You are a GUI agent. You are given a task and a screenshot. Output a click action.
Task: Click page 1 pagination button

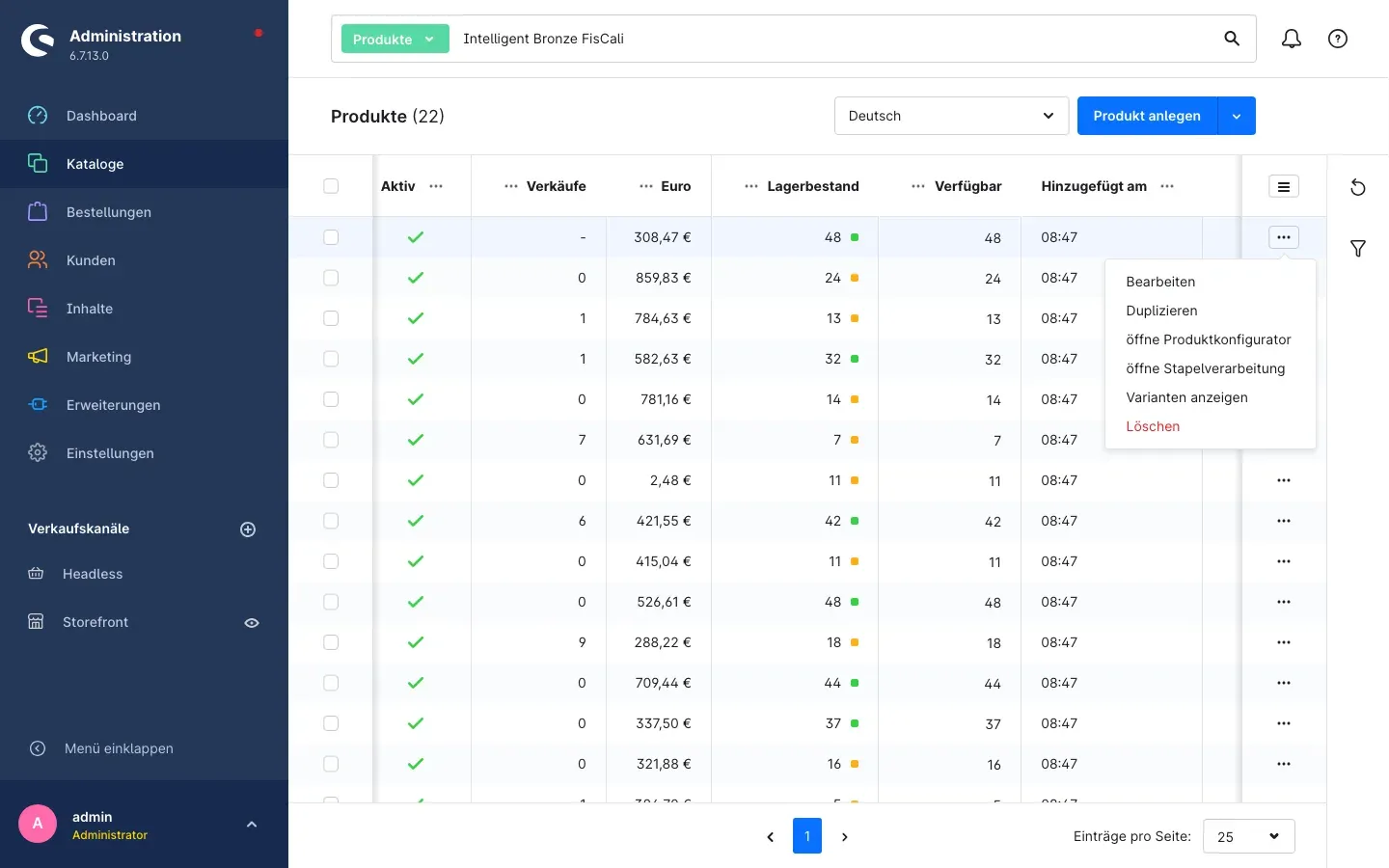click(807, 836)
